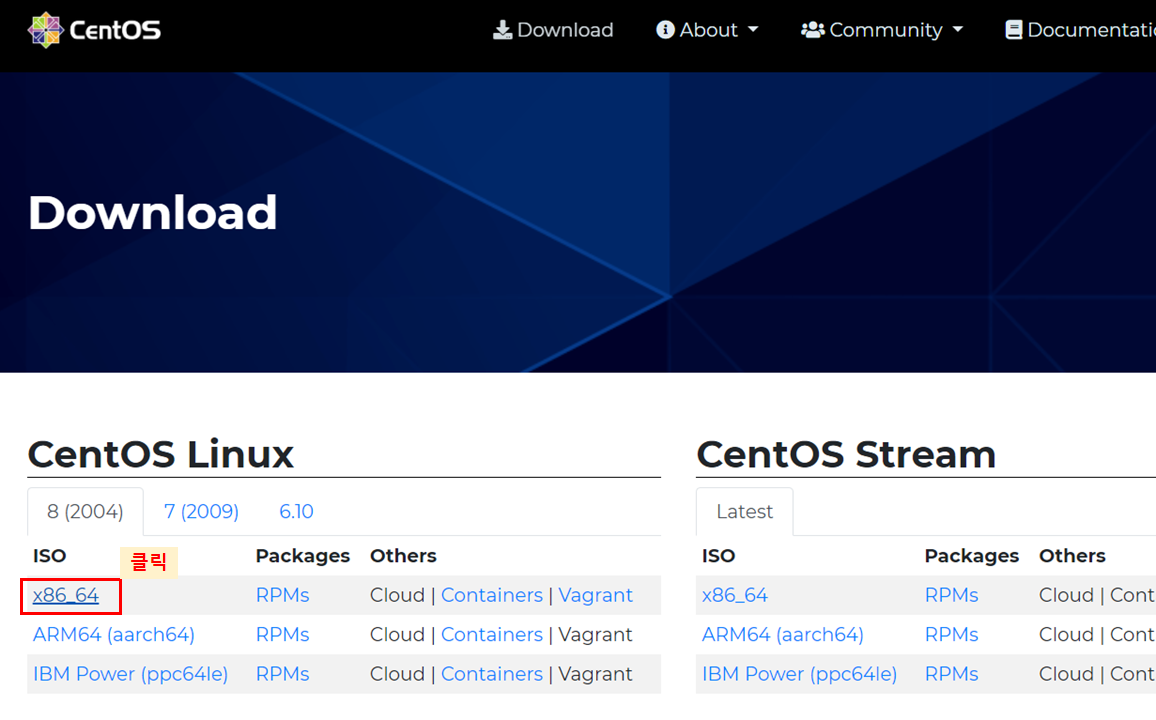Click RPMs in CentOS Linux x86_64 row
The width and height of the screenshot is (1156, 720).
pyautogui.click(x=282, y=595)
